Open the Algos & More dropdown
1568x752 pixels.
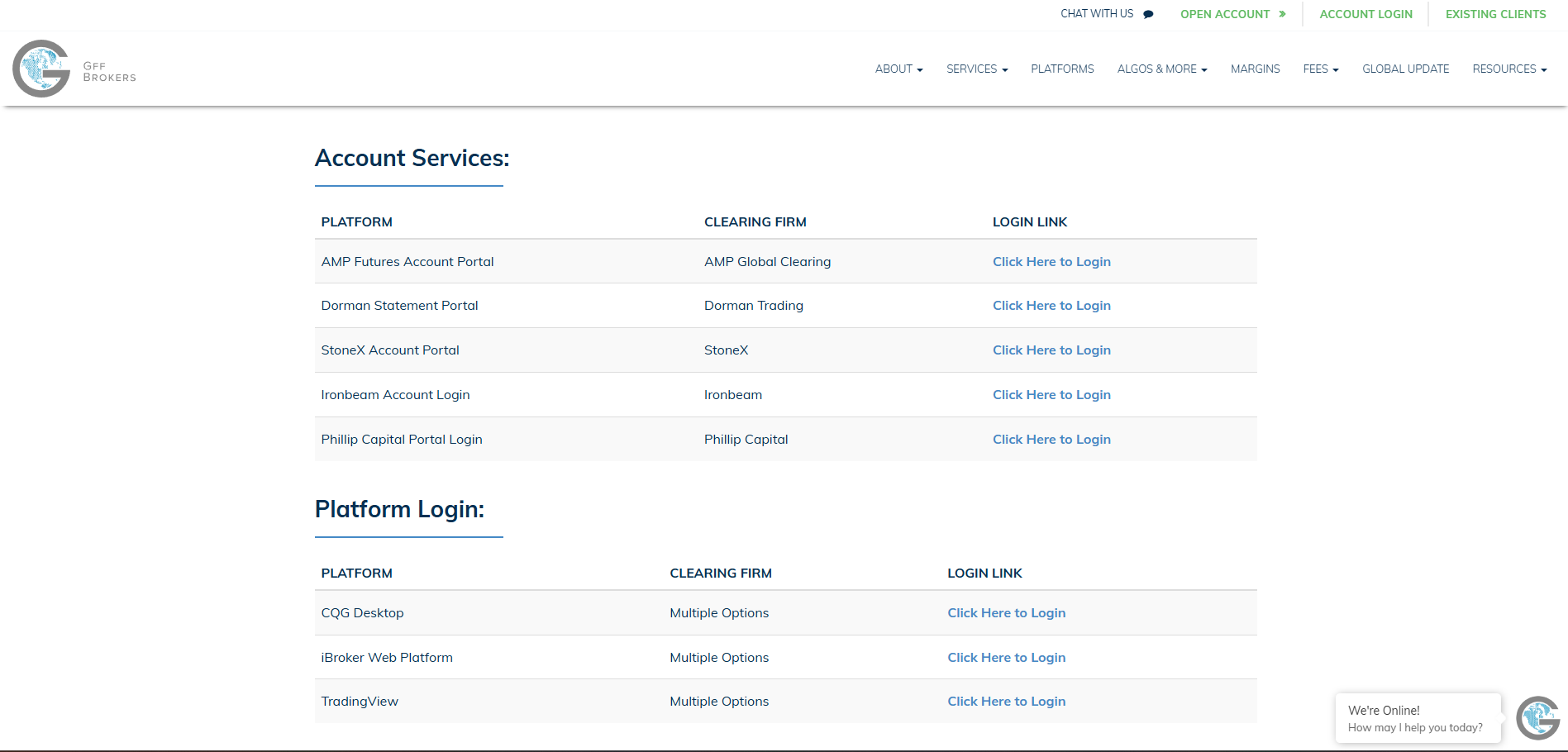coord(1161,69)
